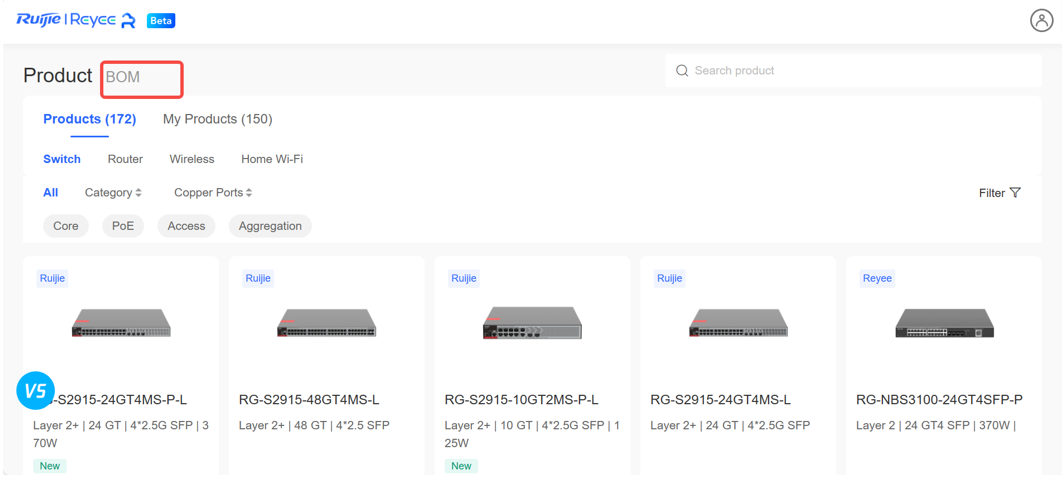The image size is (1062, 486).
Task: Open the RG-S2915-48GT4MS-L product title
Action: (x=309, y=400)
